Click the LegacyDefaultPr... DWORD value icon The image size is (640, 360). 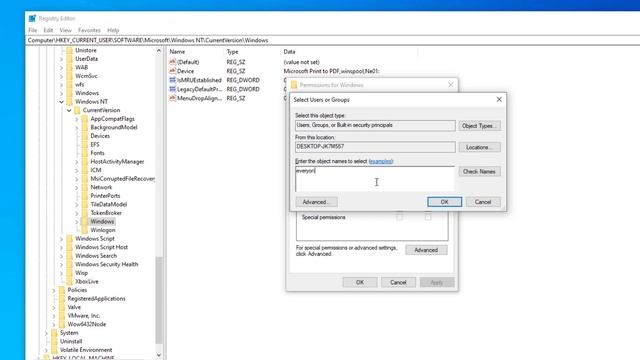point(173,89)
